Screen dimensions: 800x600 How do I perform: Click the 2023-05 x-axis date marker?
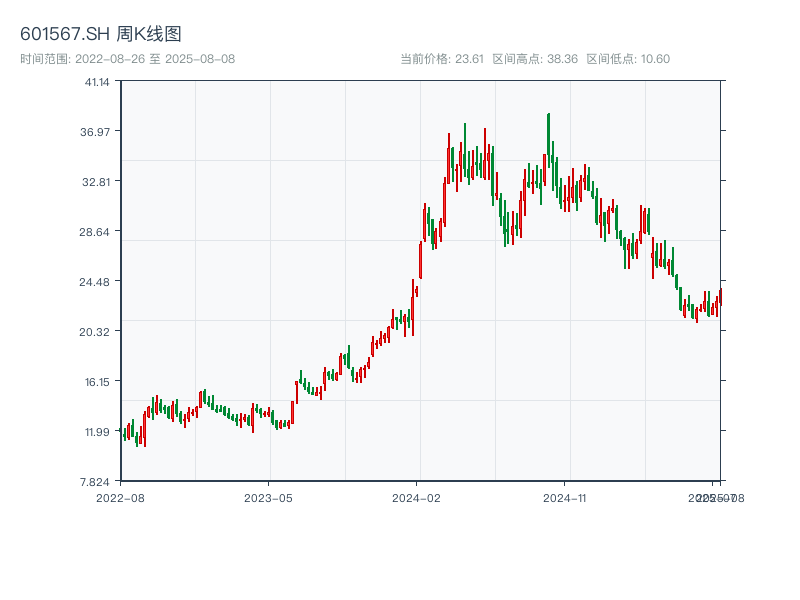click(268, 497)
